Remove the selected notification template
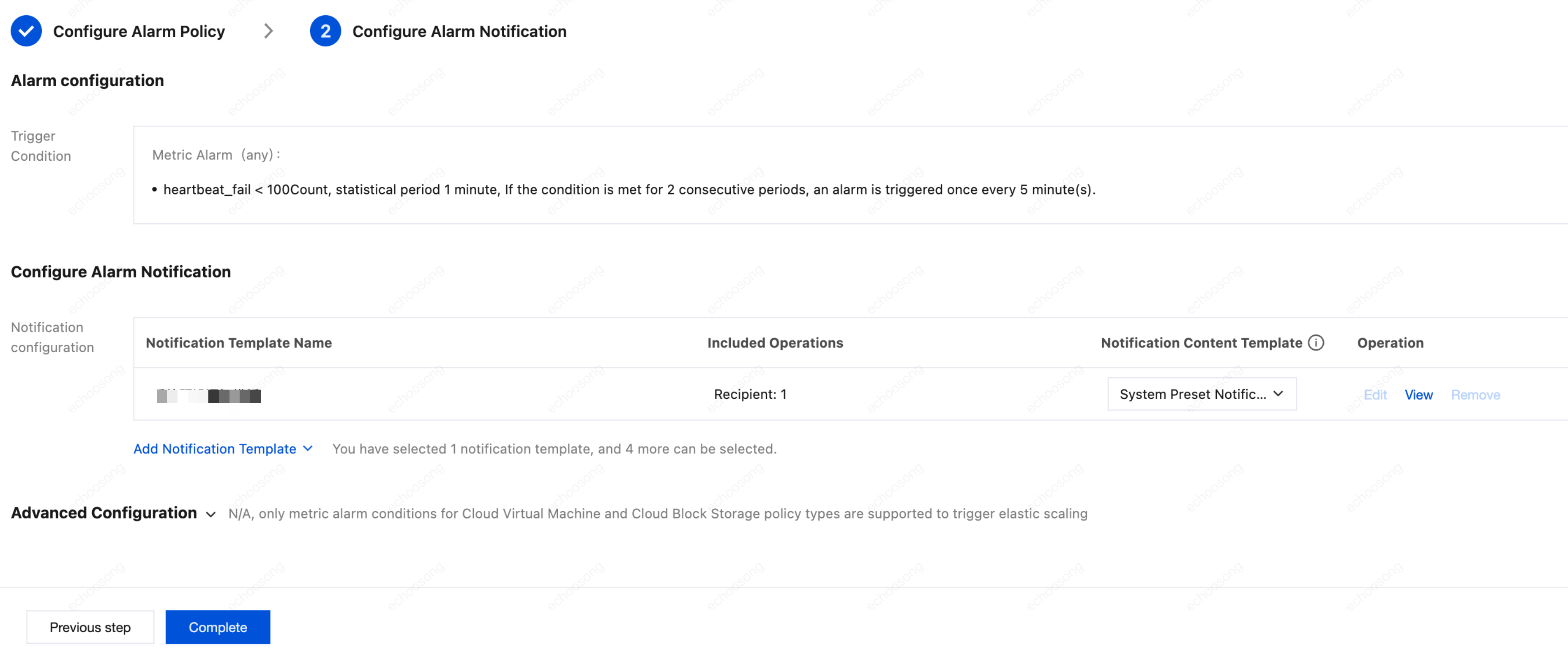The width and height of the screenshot is (1568, 664). [1475, 395]
